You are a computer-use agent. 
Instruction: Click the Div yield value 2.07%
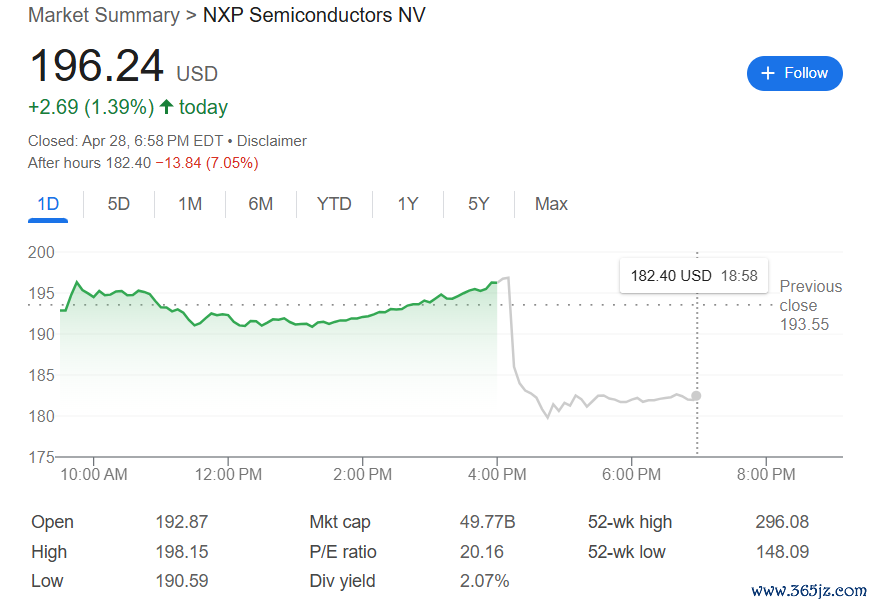(484, 581)
